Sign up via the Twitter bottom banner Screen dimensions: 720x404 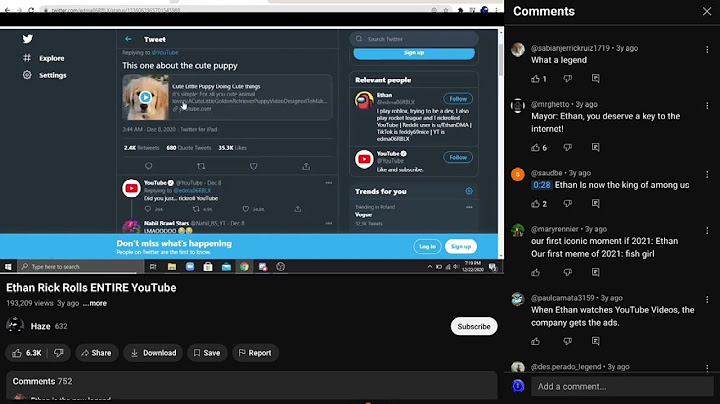pos(461,247)
